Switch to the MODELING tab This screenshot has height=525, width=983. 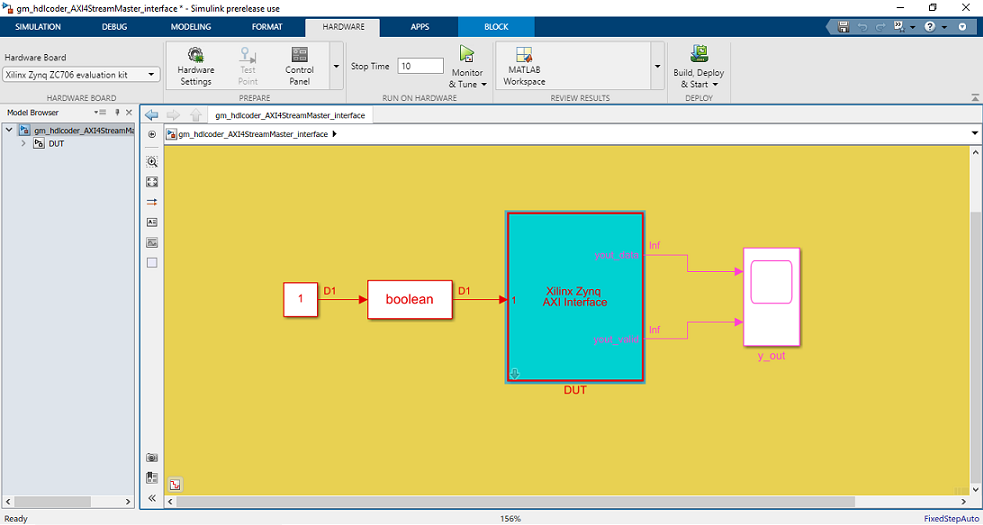coord(191,27)
